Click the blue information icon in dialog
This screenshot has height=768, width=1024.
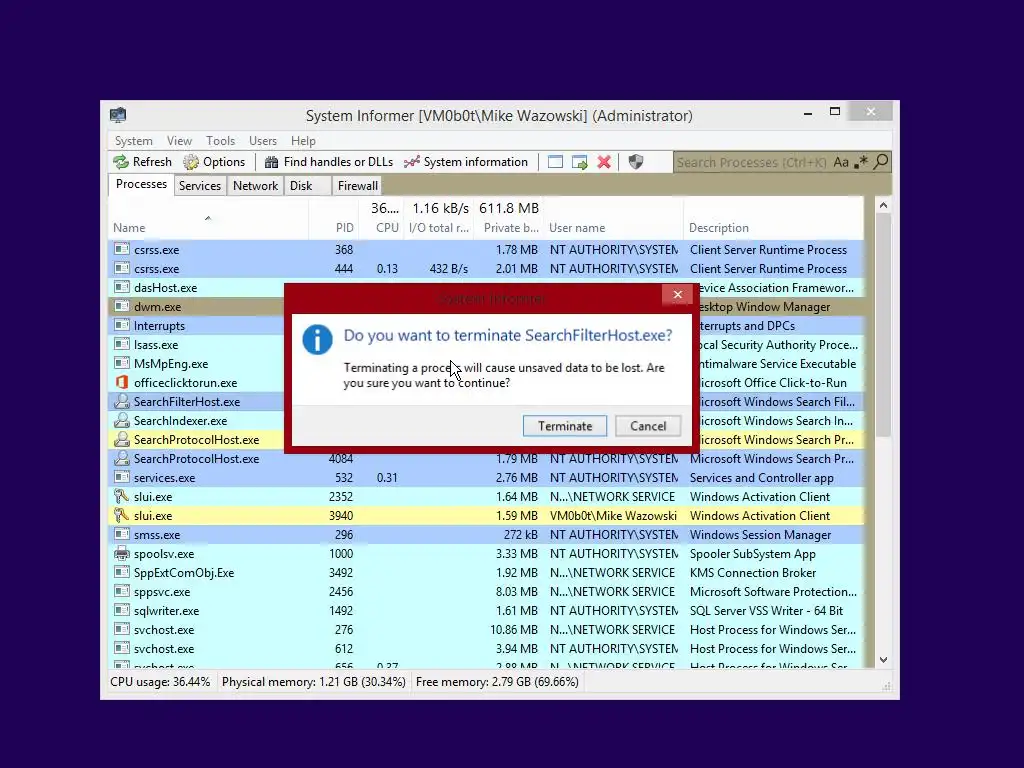click(x=317, y=340)
